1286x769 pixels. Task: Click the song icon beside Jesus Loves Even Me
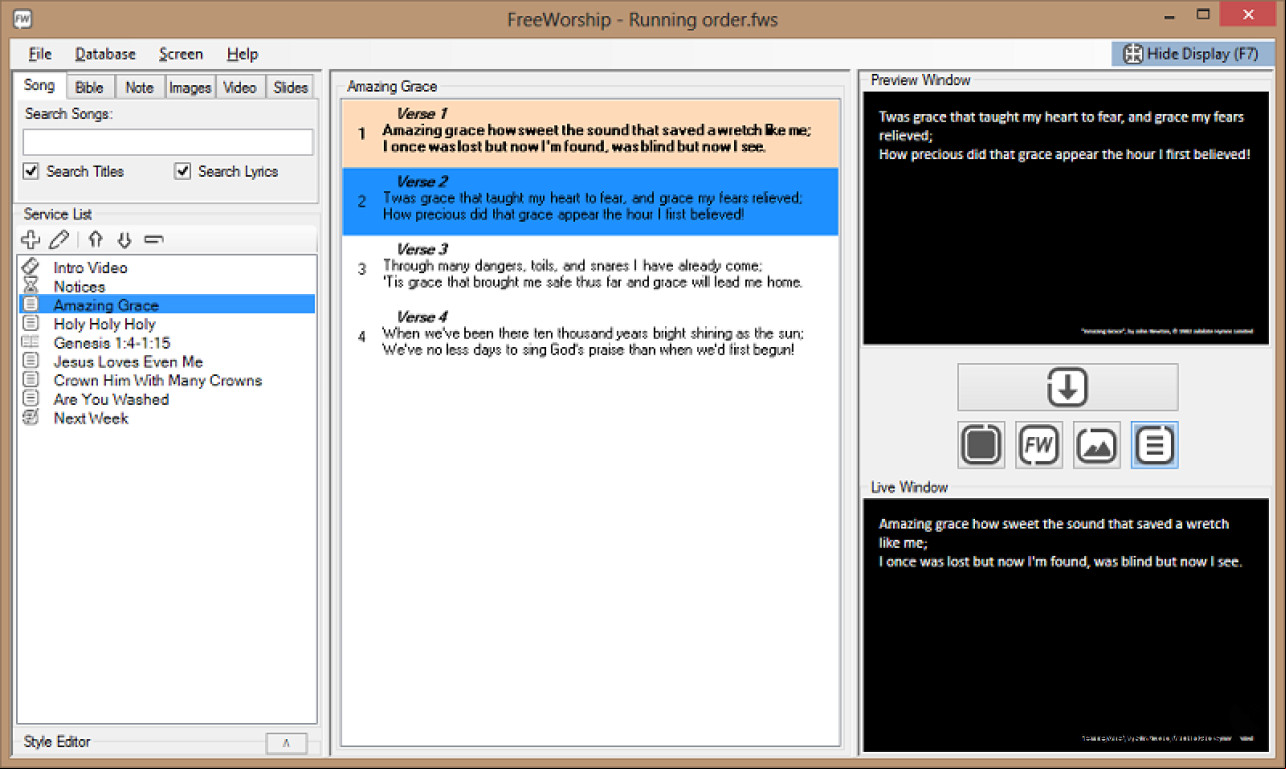[31, 362]
